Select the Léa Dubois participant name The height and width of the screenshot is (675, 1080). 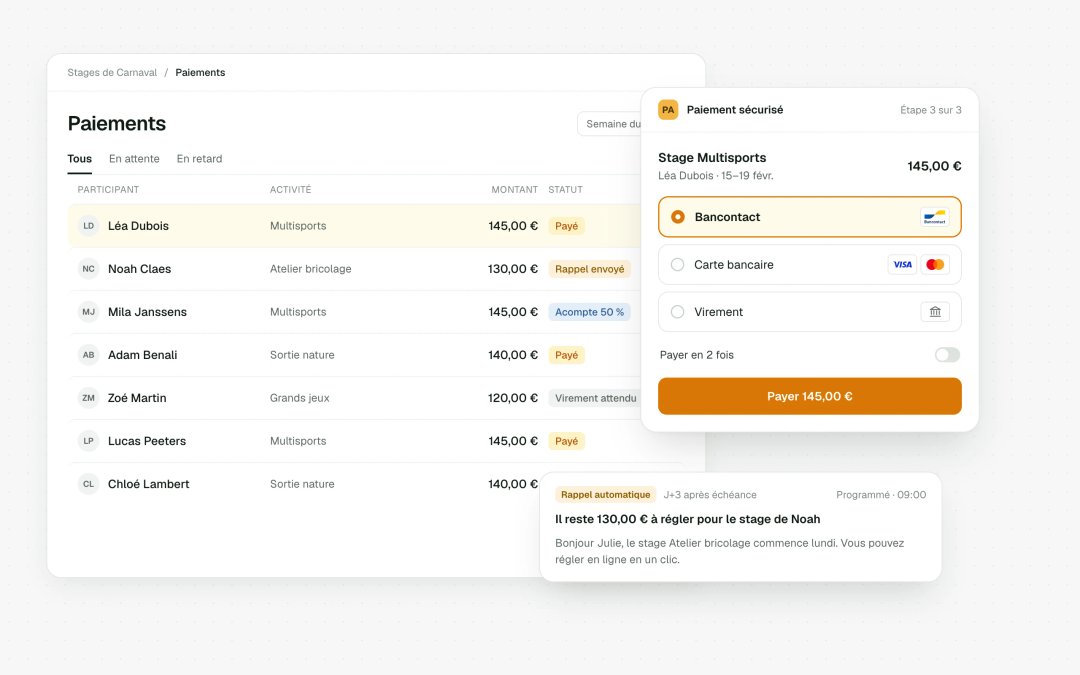[x=138, y=226]
